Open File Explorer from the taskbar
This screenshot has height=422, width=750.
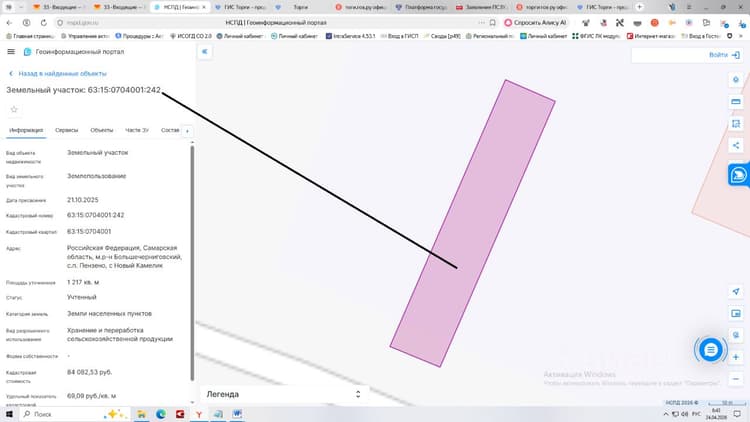point(142,414)
